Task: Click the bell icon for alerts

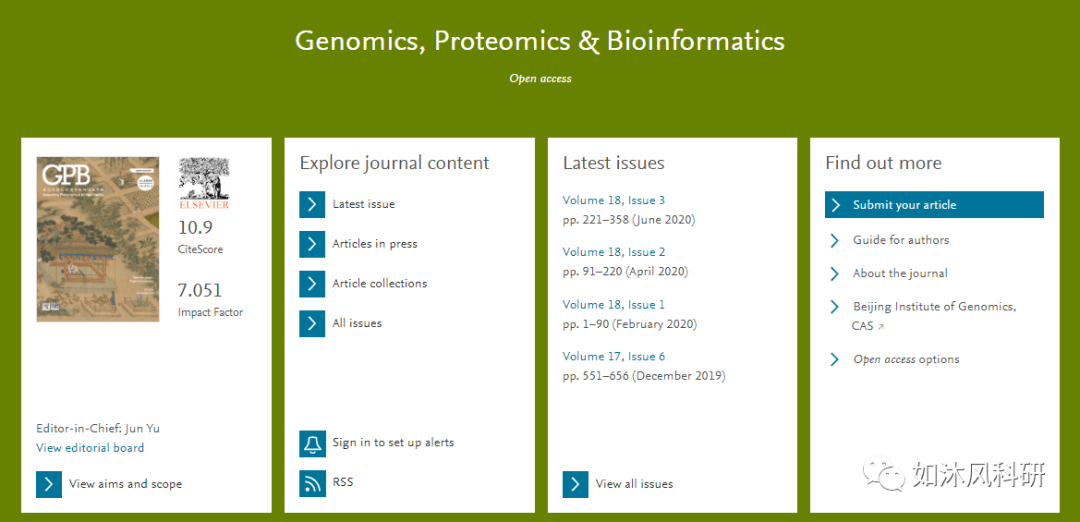Action: pos(312,443)
